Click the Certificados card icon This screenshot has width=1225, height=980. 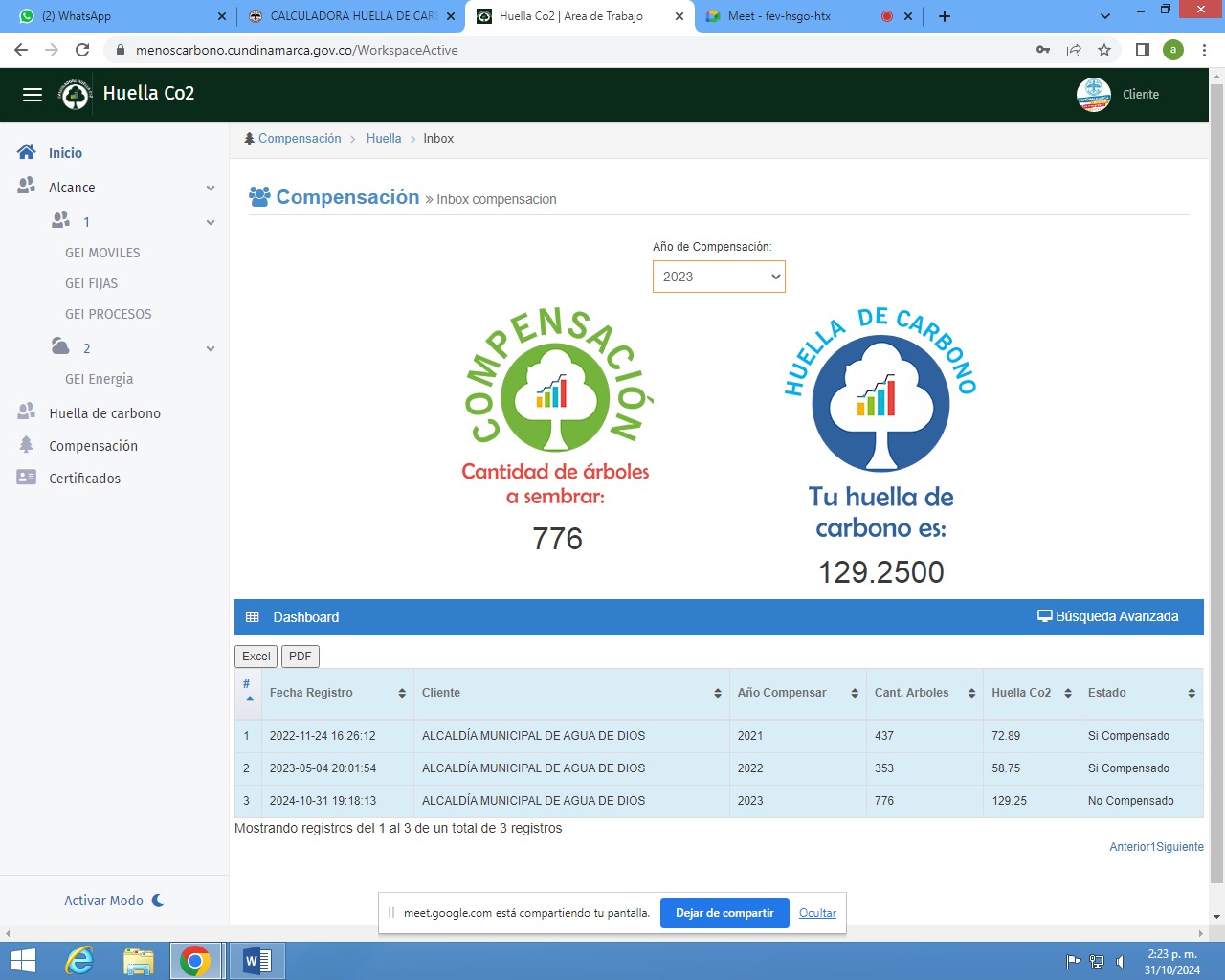[x=27, y=478]
